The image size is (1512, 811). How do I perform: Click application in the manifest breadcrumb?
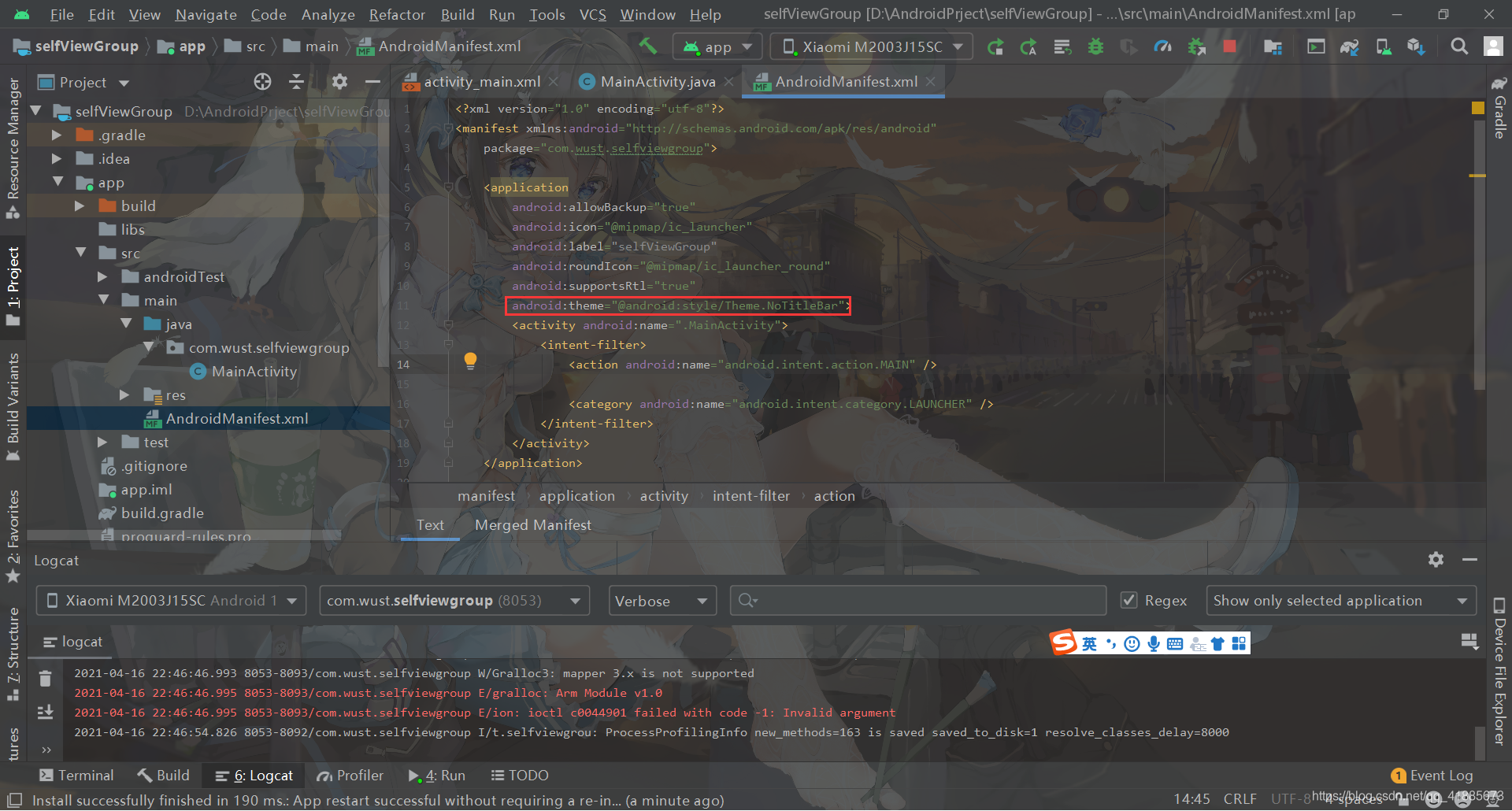click(x=577, y=495)
